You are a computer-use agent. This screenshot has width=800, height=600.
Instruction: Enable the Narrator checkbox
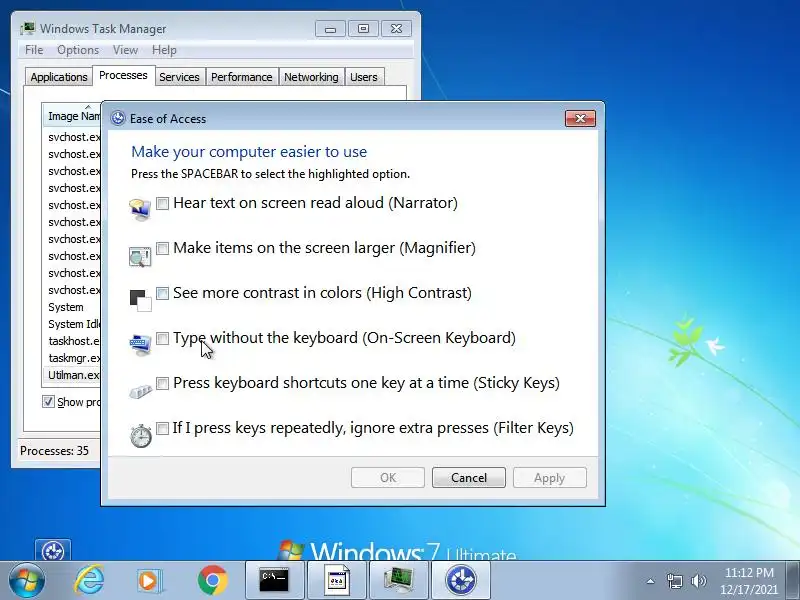click(x=162, y=204)
